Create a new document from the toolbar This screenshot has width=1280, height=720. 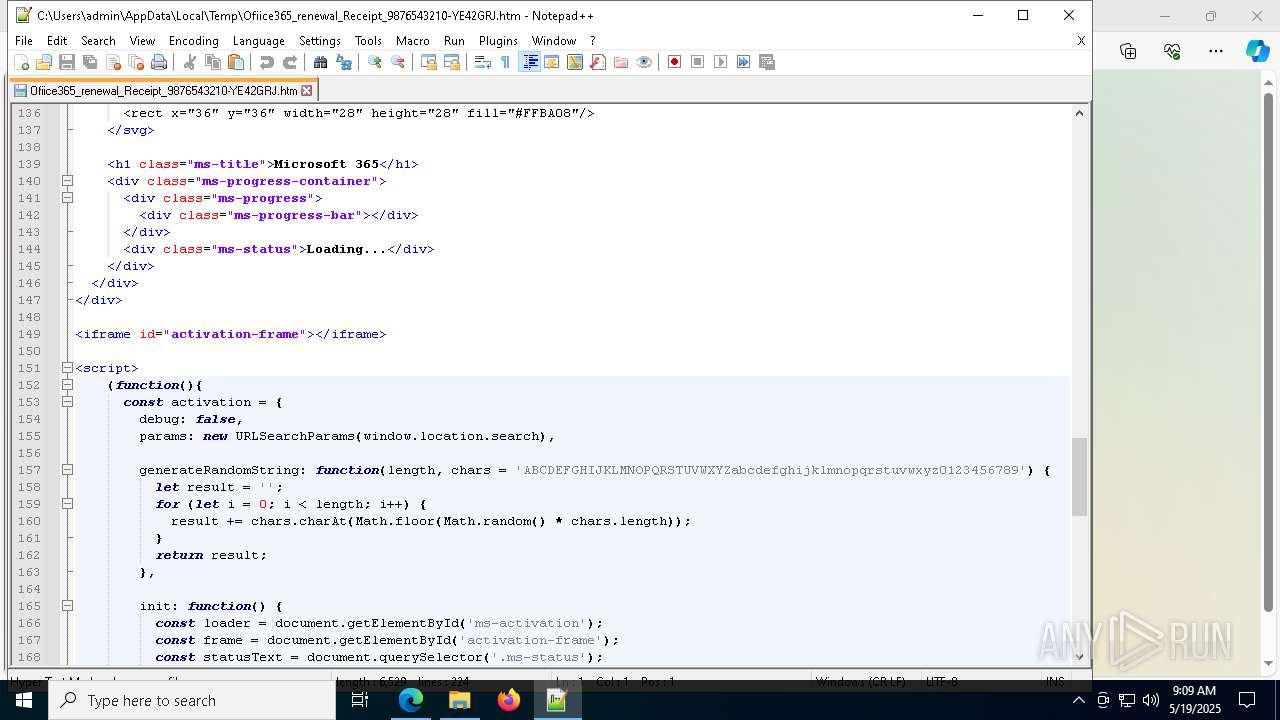pyautogui.click(x=21, y=62)
